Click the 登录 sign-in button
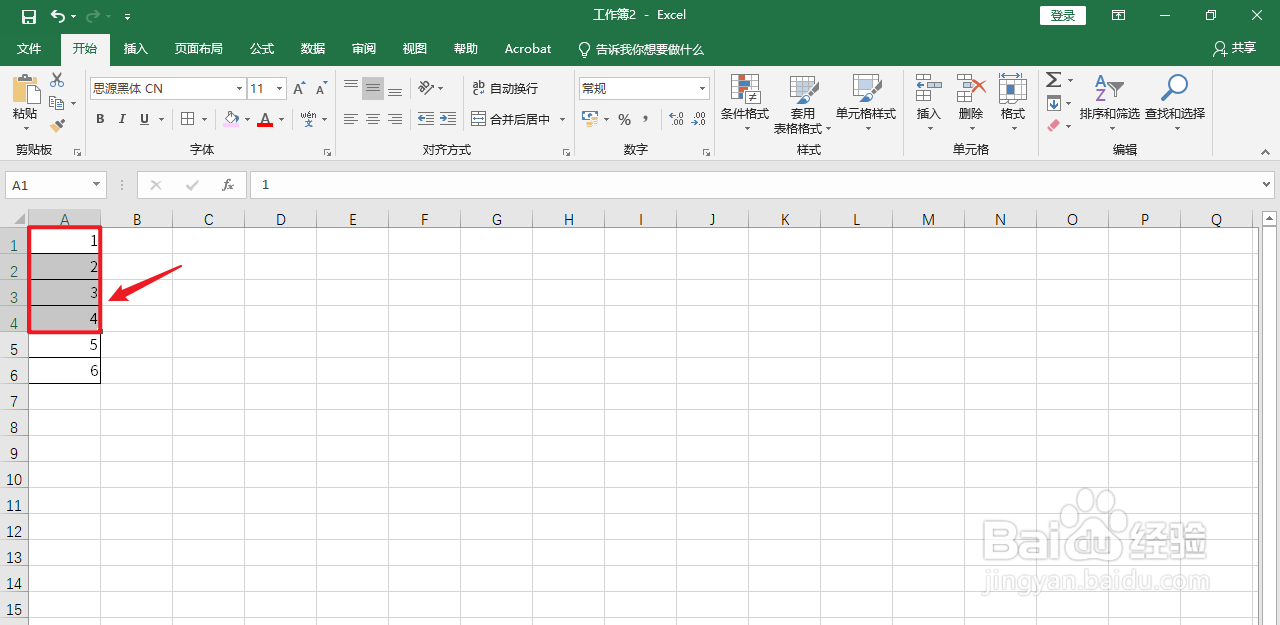This screenshot has width=1280, height=625. [1063, 16]
